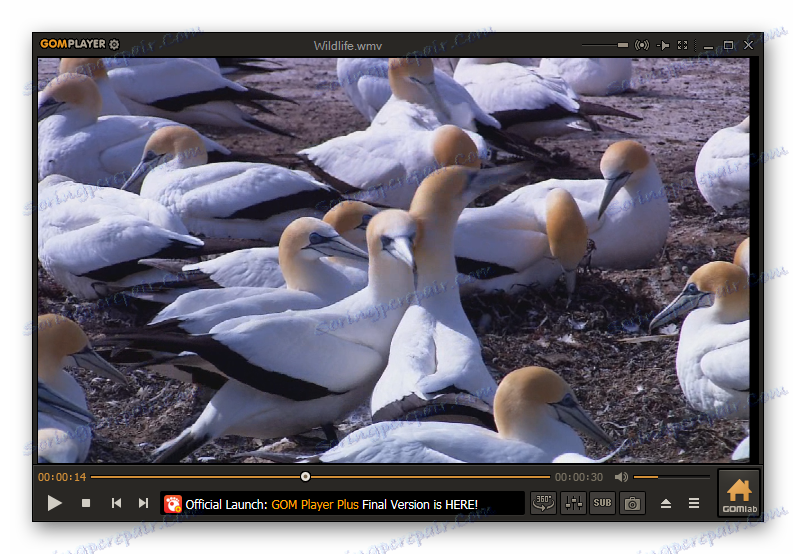
Task: Mute audio using speaker icon
Action: [x=621, y=477]
